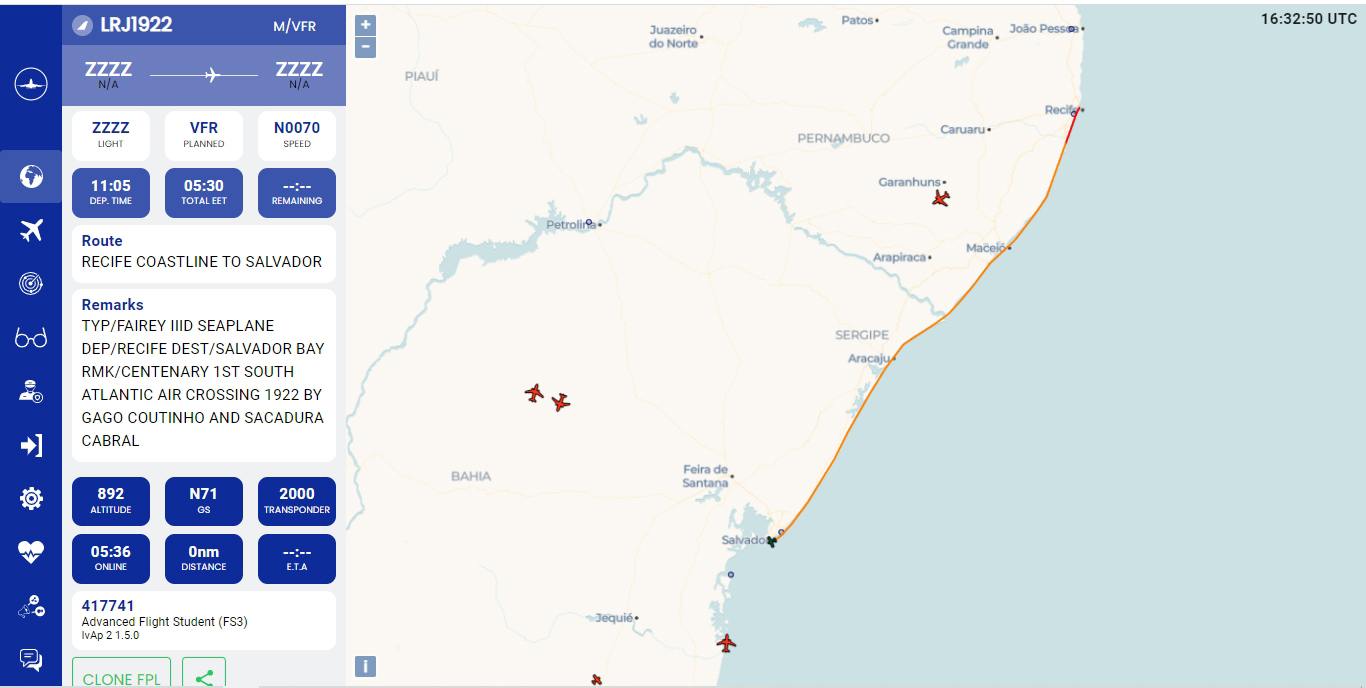Click the route tracking icon in sidebar
Viewport: 1366px width, 688px height.
[x=31, y=605]
